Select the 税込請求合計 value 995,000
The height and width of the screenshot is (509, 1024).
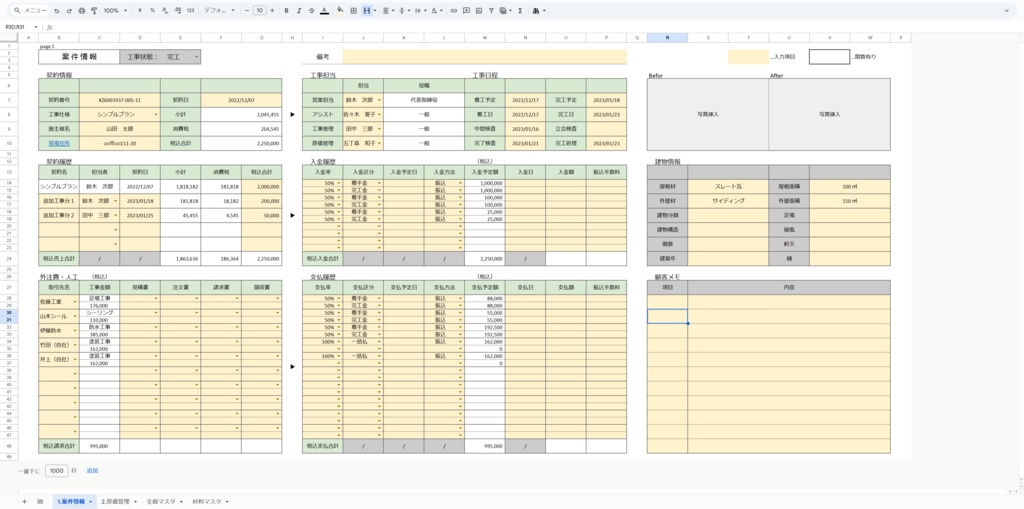(x=99, y=446)
